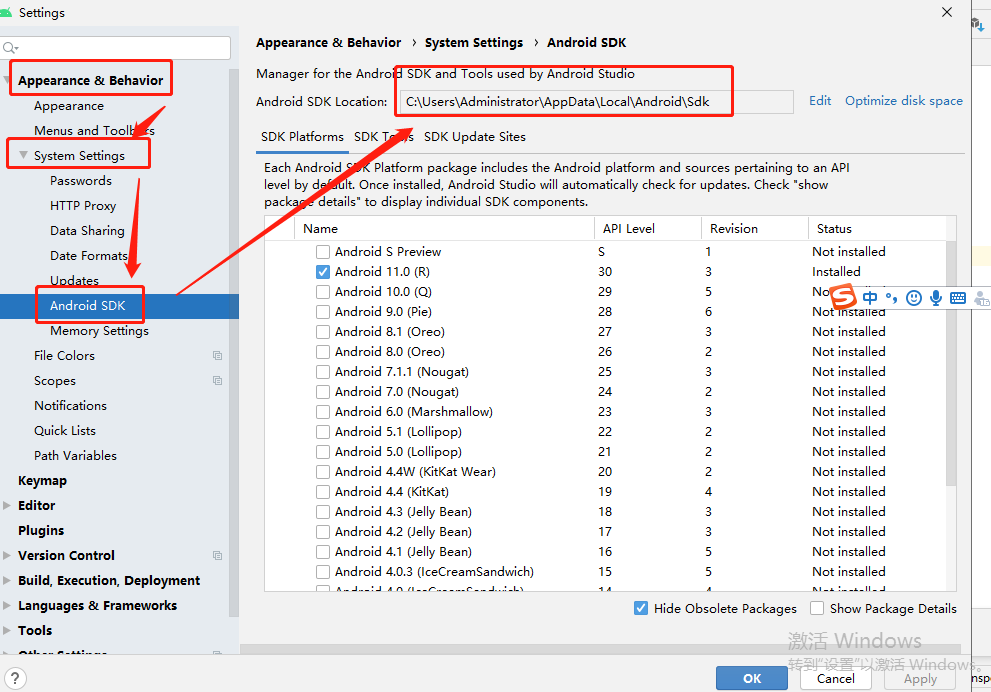991x692 pixels.
Task: Switch to the SDK Update Sites tab
Action: coord(475,137)
